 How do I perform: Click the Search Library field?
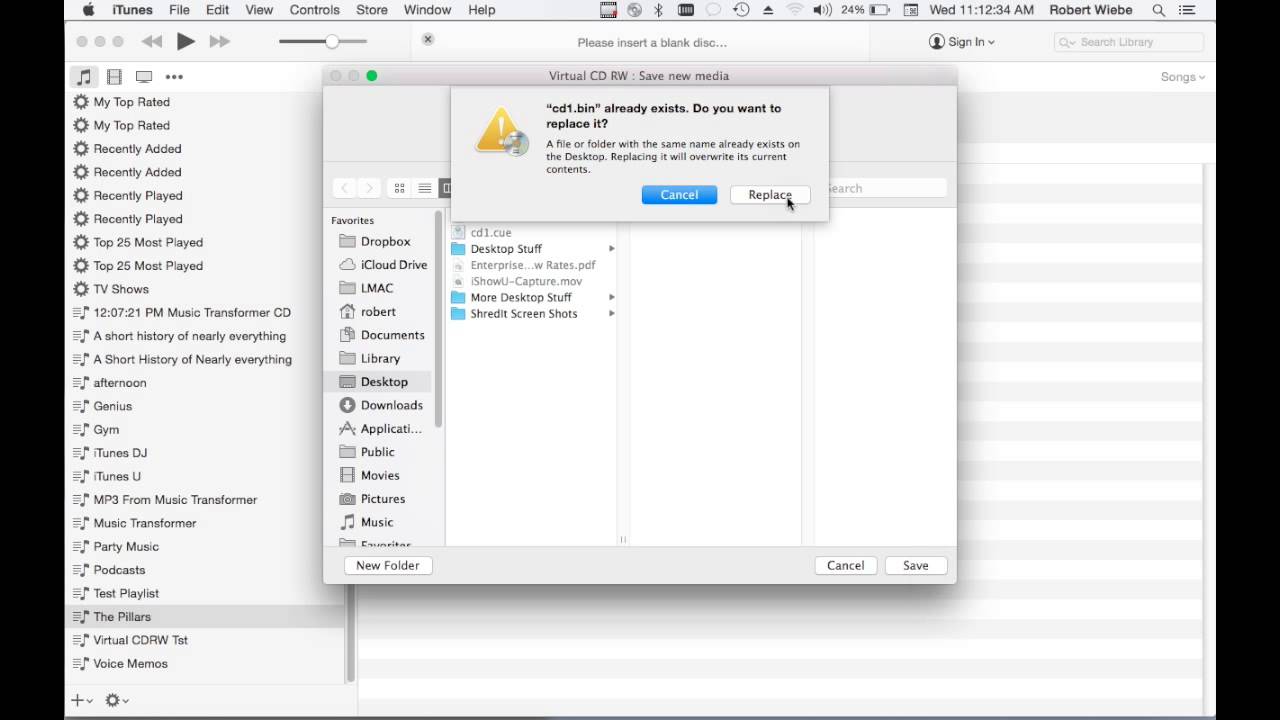pos(1128,42)
